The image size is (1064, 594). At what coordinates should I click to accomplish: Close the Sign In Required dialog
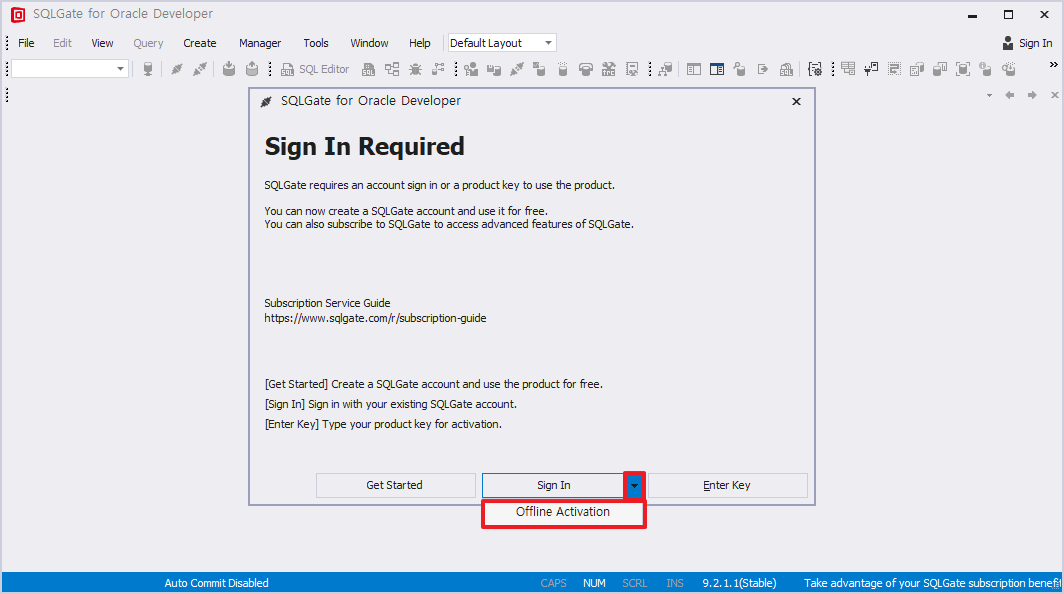797,101
